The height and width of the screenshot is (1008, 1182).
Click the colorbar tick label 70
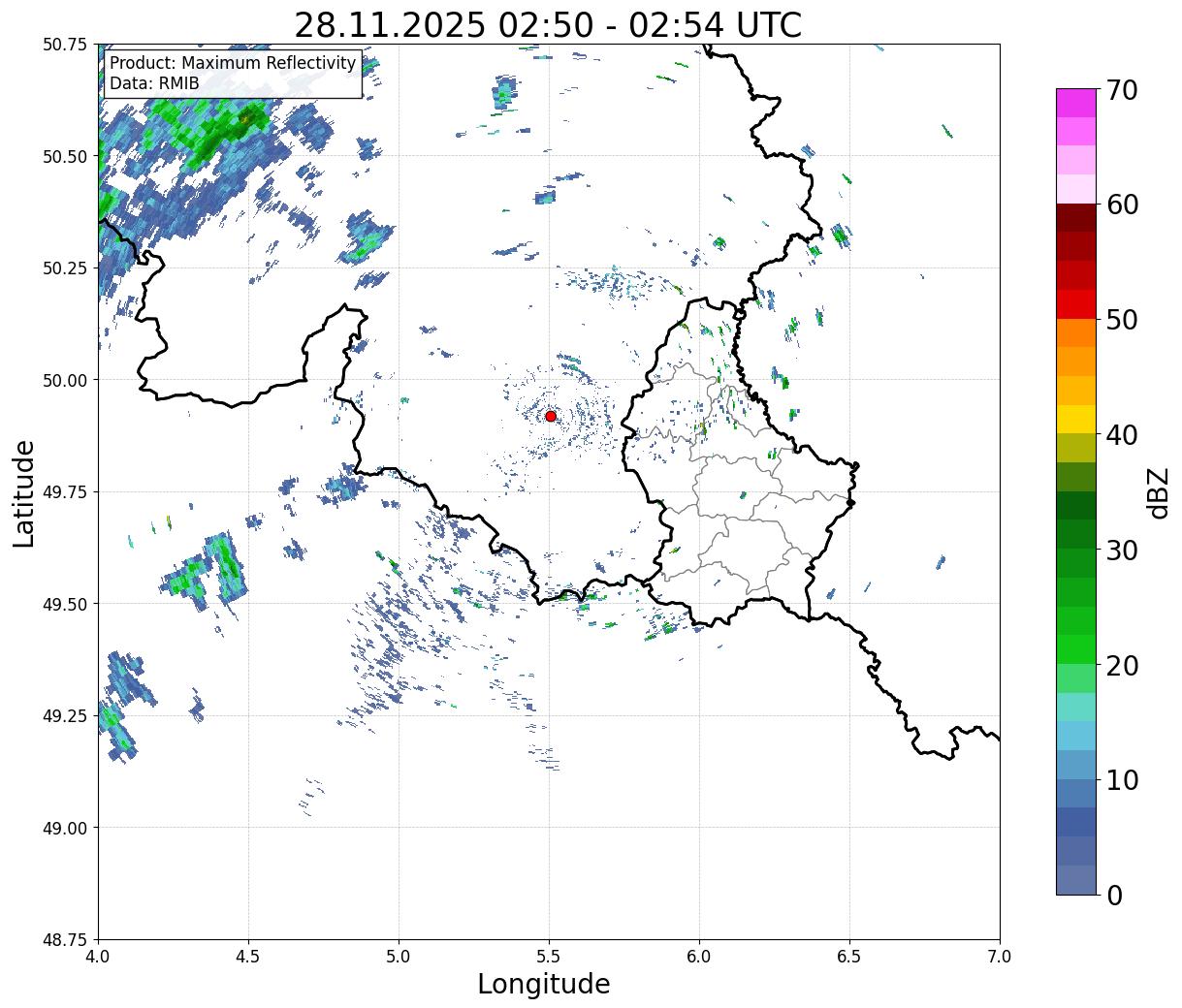(1121, 90)
